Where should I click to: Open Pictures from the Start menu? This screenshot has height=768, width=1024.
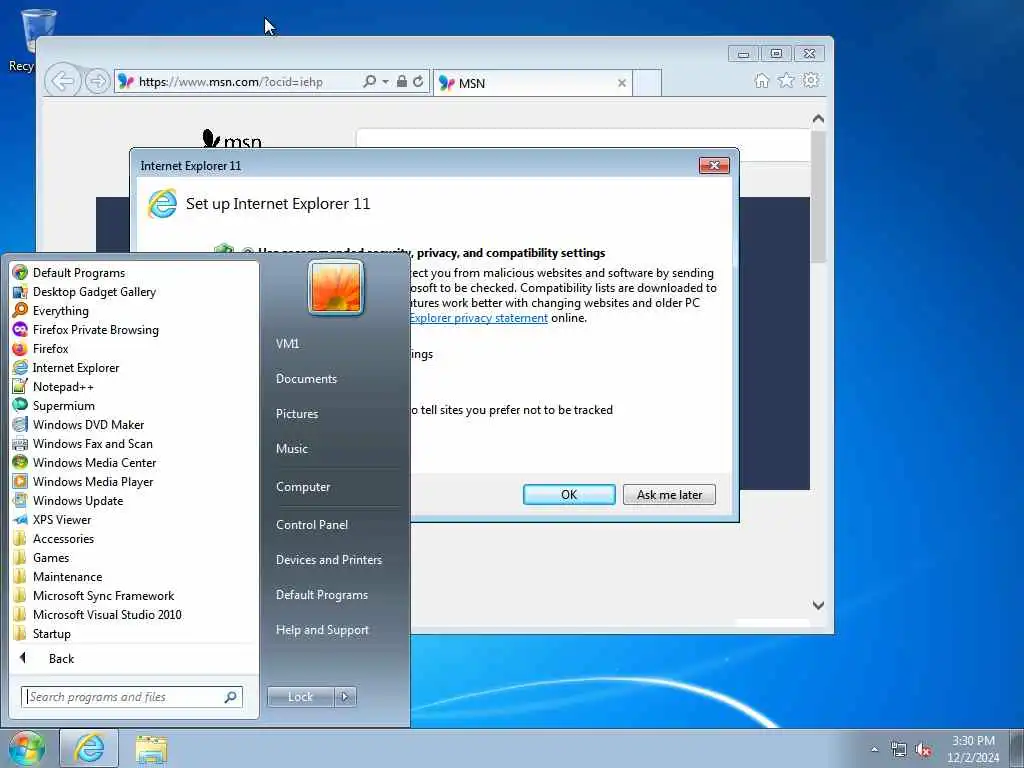297,414
